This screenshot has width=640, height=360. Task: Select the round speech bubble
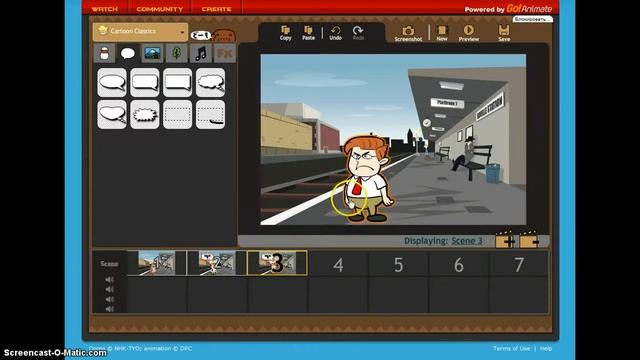pos(112,82)
